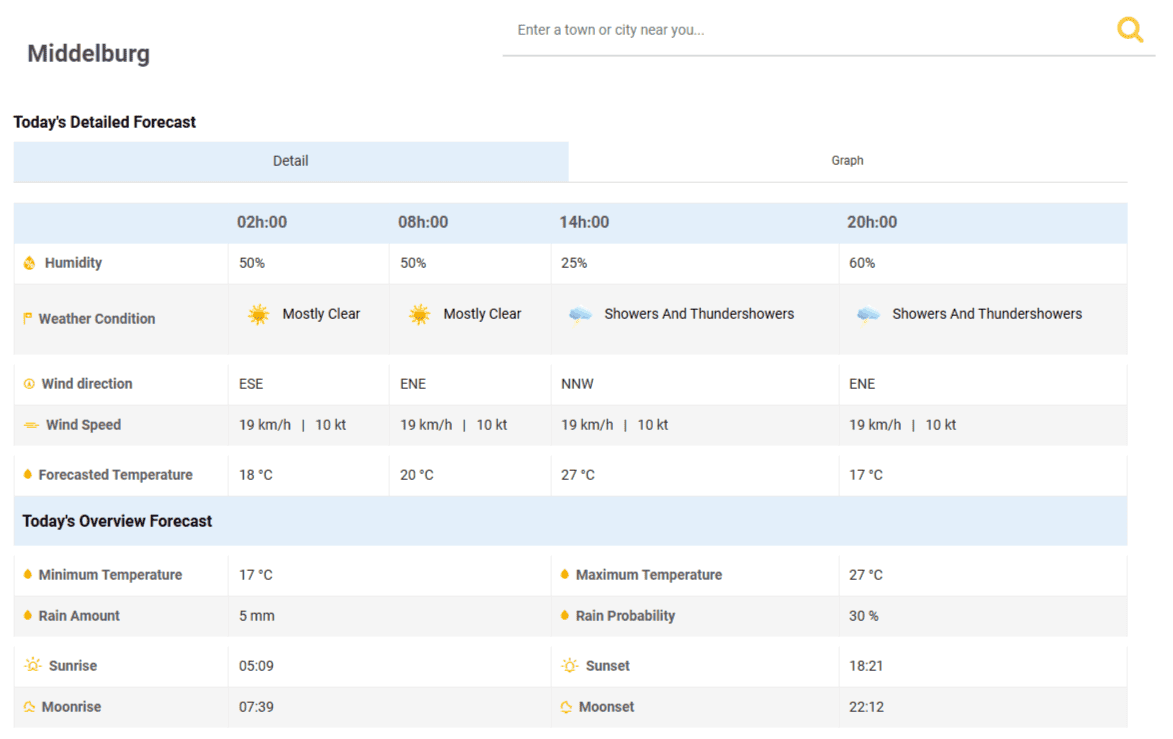Screen dimensions: 1173x739
Task: Focus the town or city search field
Action: click(808, 30)
